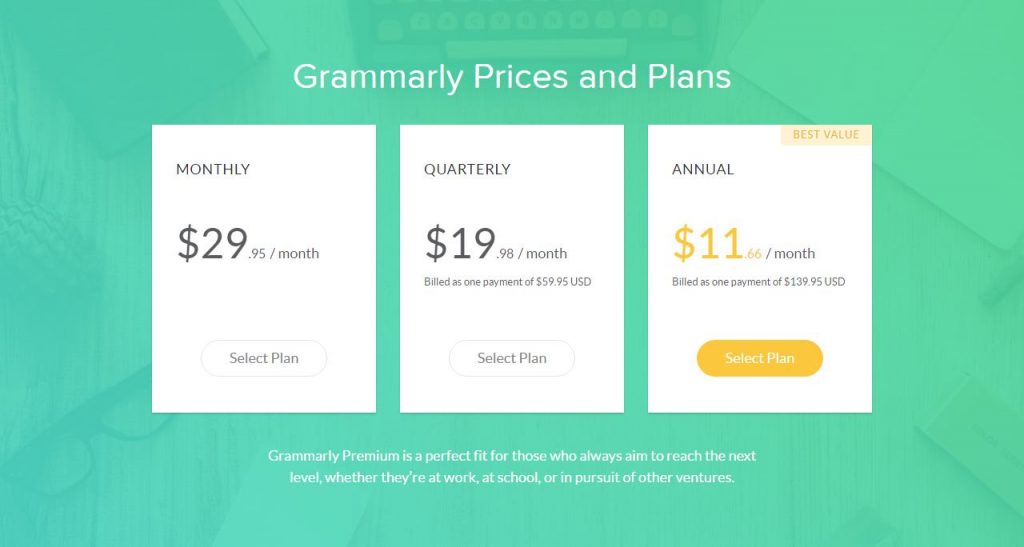
Task: Click the QUARTERLY plan heading
Action: (x=467, y=169)
